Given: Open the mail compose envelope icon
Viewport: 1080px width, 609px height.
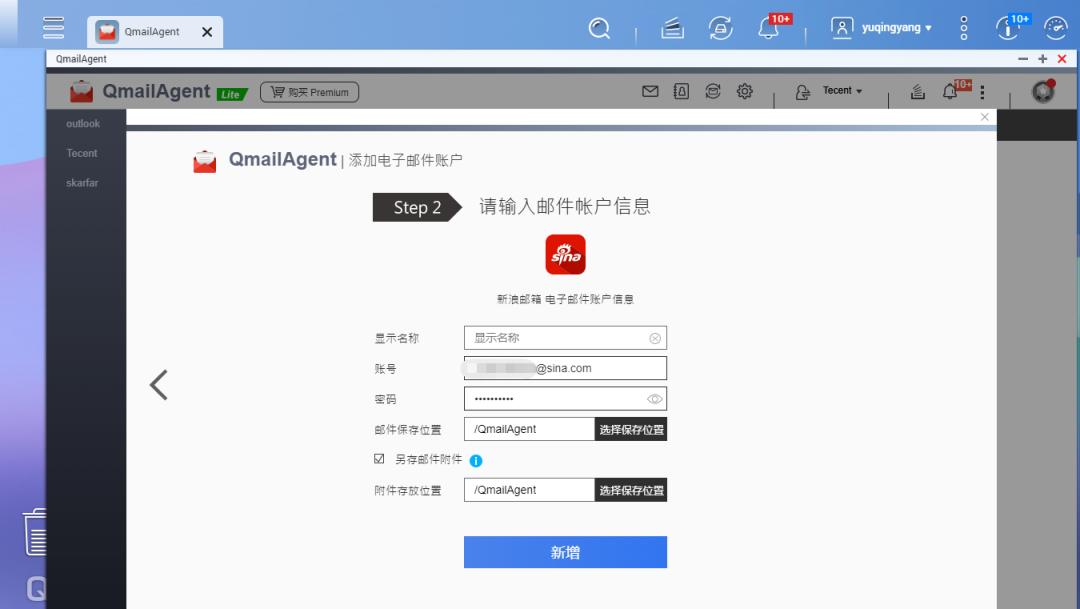Looking at the screenshot, I should coord(650,91).
